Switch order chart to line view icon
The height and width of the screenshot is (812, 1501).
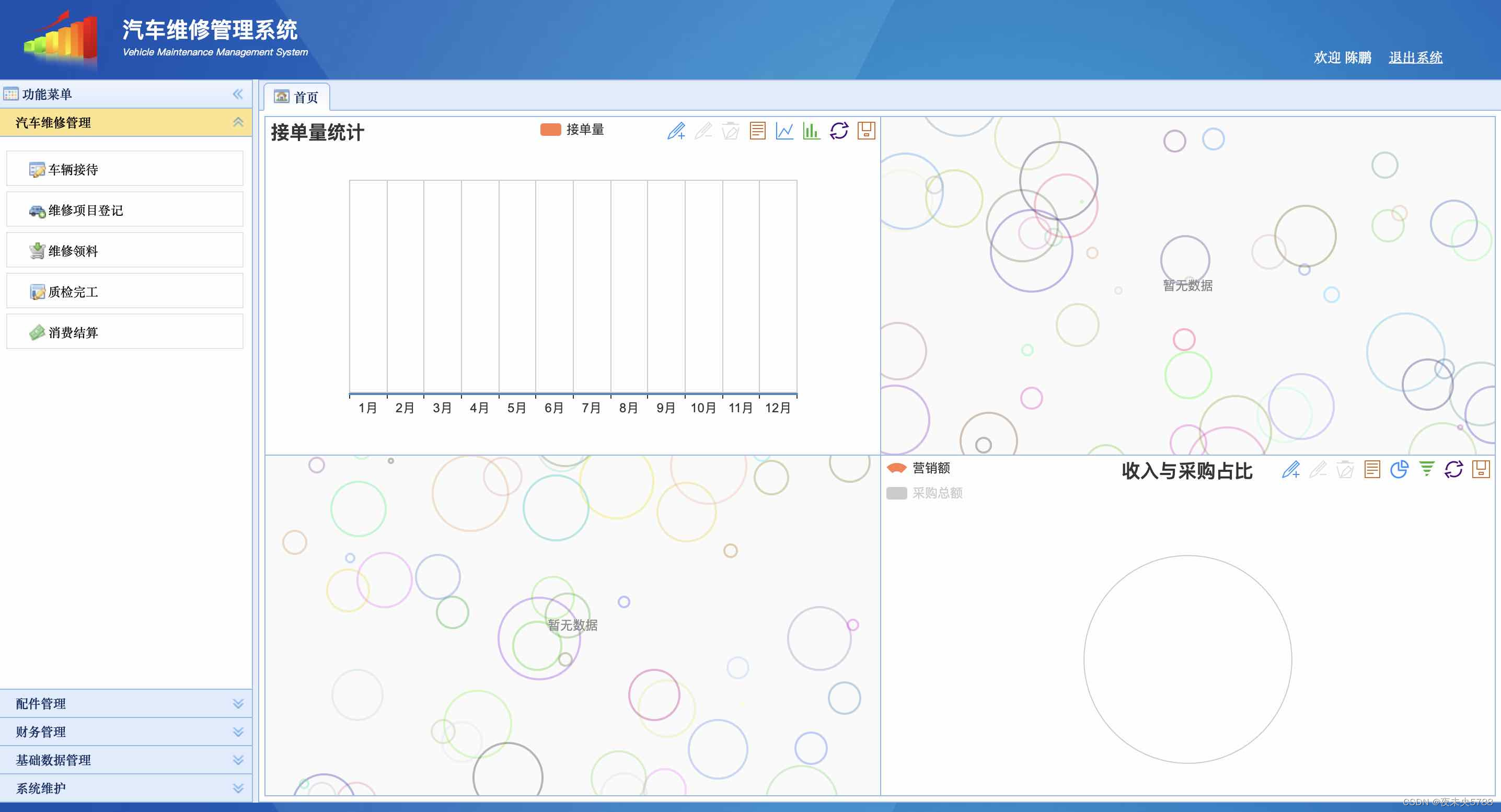pos(784,131)
